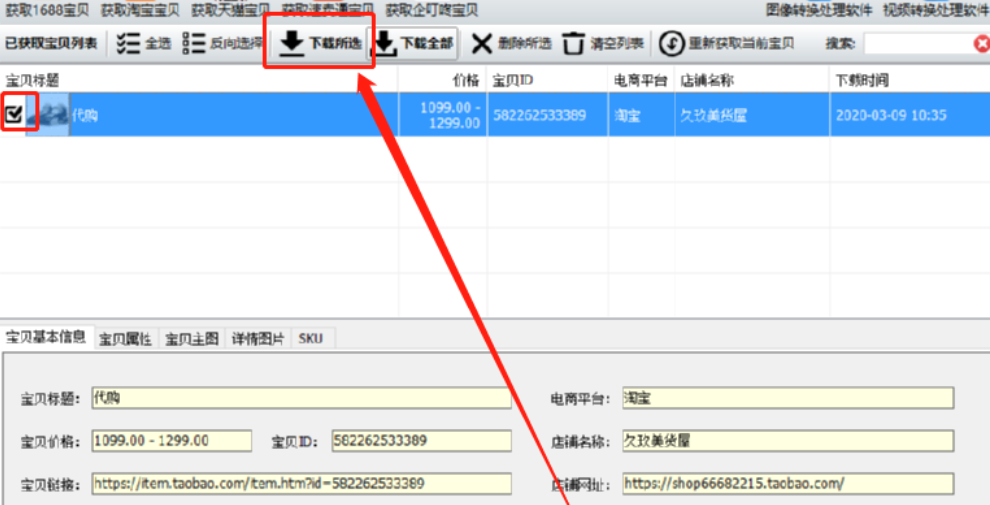
Task: Re-fetch current item with 重新获取当前宝贝
Action: tap(726, 44)
